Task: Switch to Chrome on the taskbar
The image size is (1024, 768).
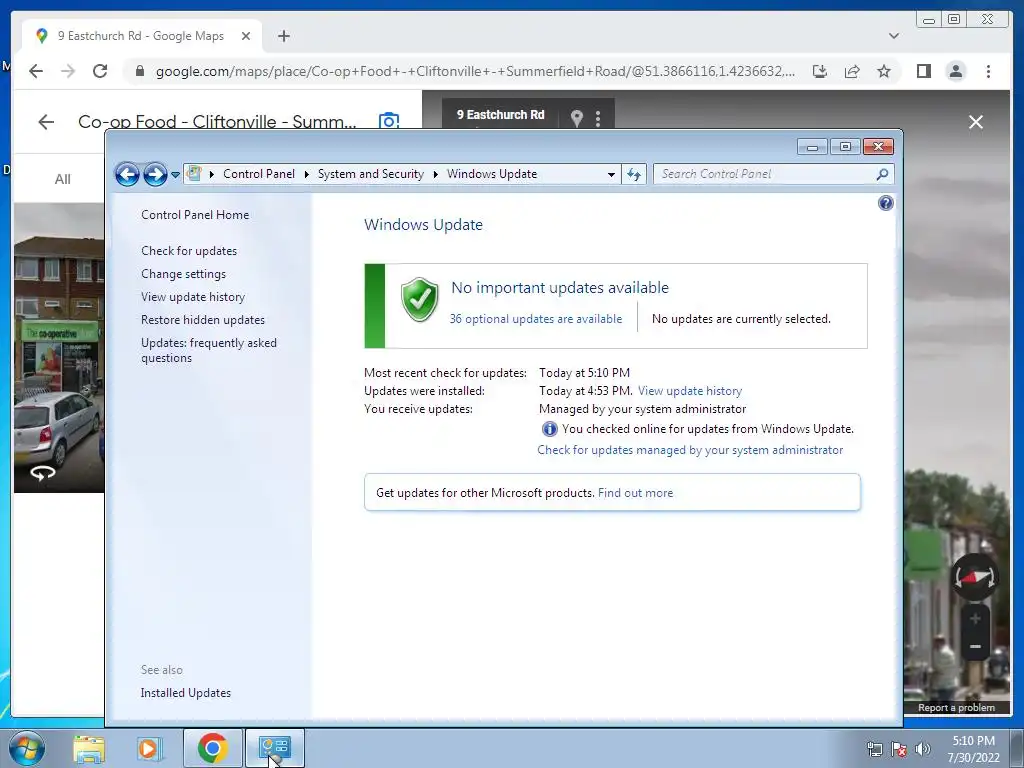Action: 212,748
